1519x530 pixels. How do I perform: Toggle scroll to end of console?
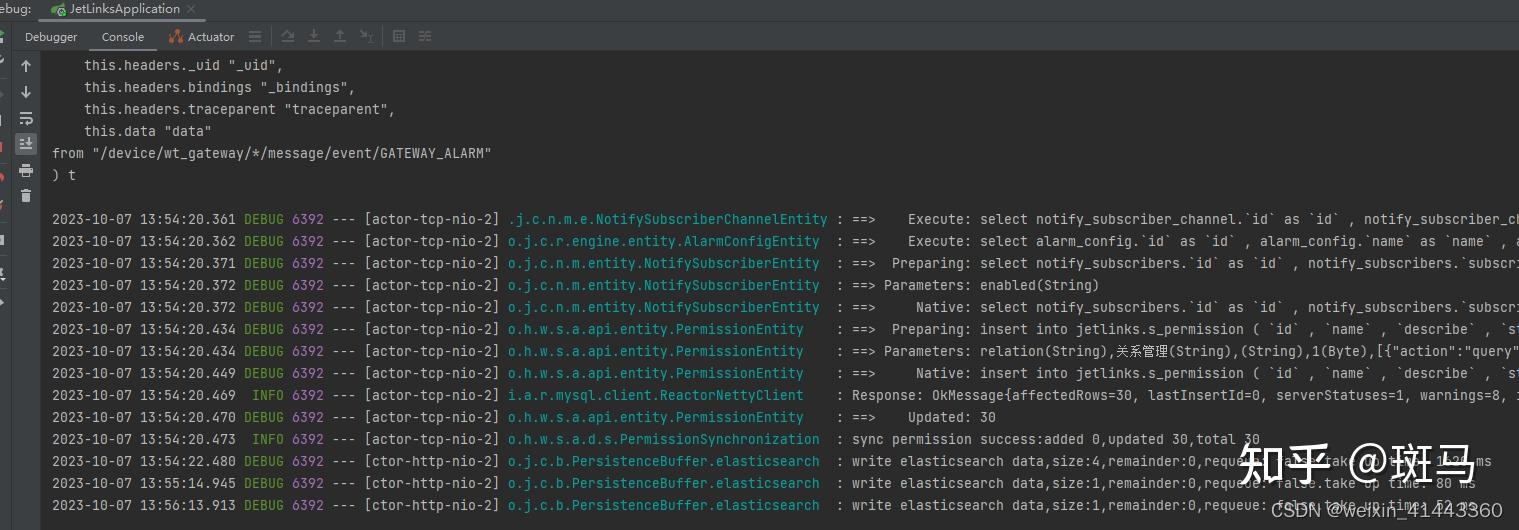[26, 144]
